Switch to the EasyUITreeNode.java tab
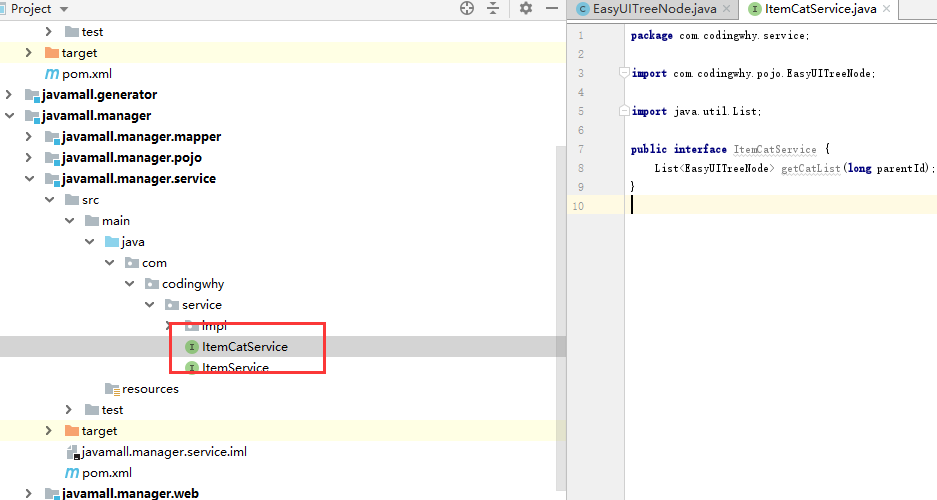Viewport: 937px width, 500px height. click(x=655, y=9)
